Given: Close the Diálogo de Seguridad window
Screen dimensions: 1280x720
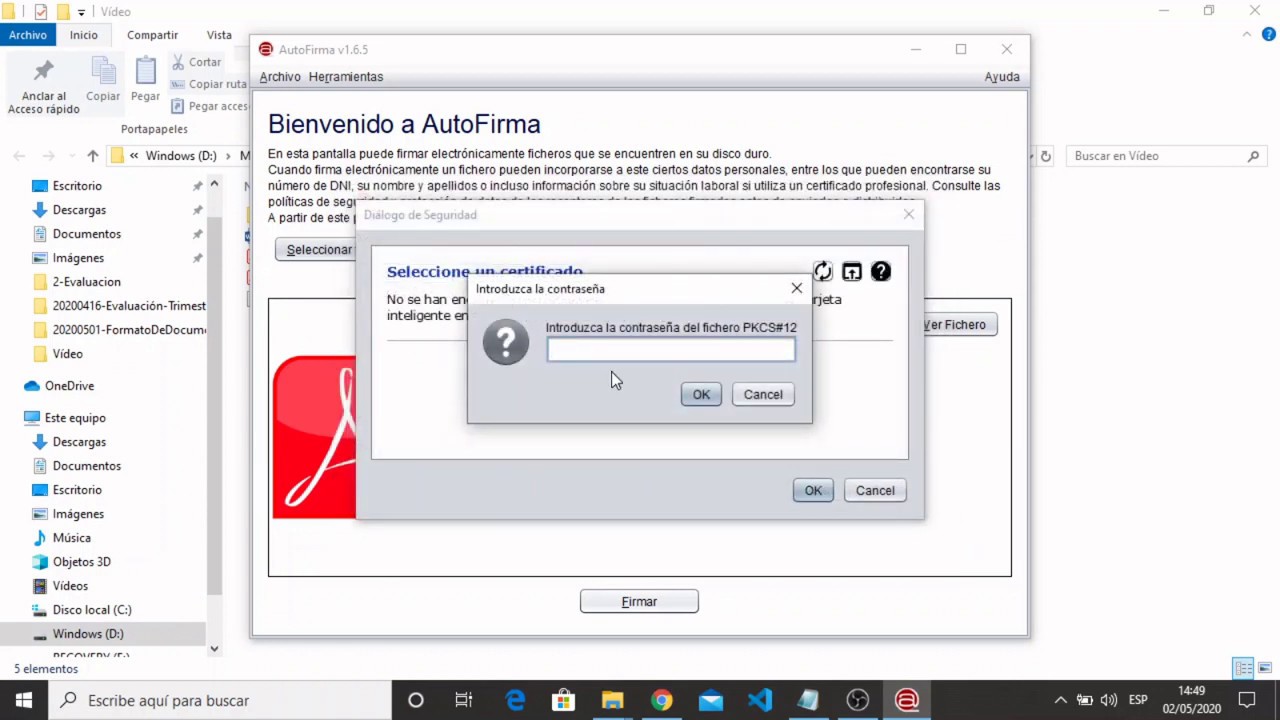Looking at the screenshot, I should tap(908, 214).
